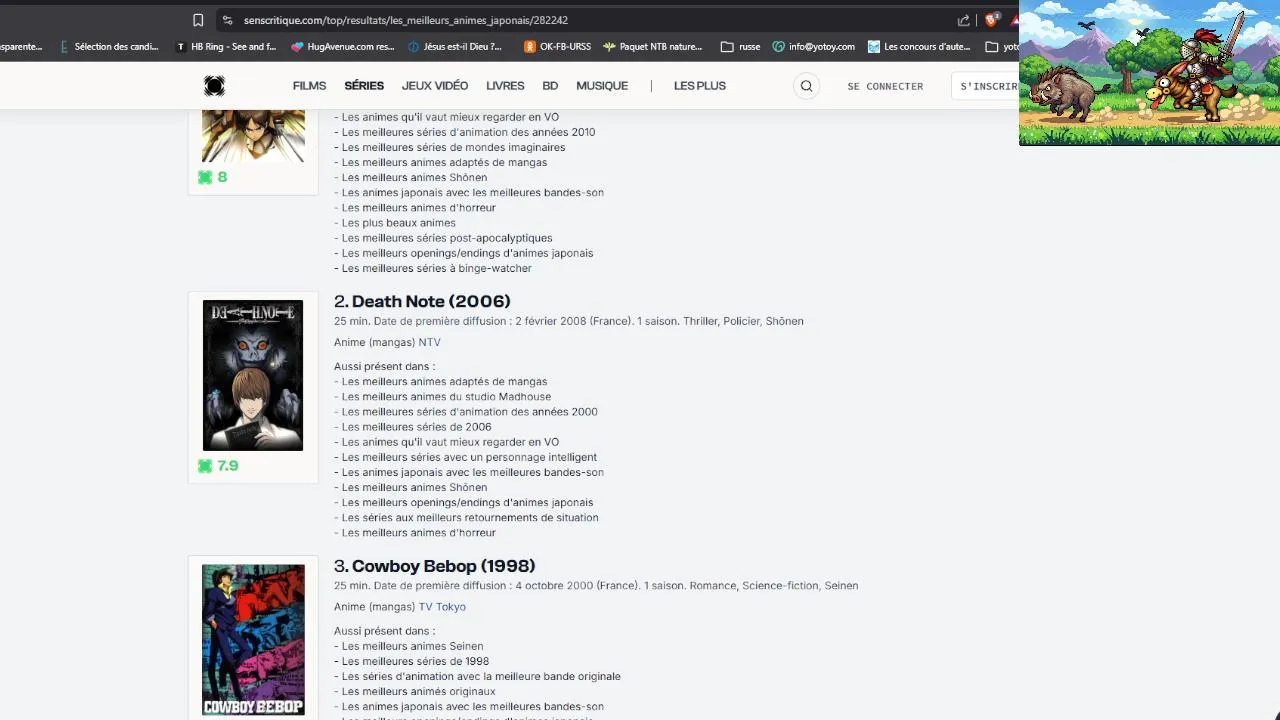Open the FILMS menu
This screenshot has width=1280, height=720.
tap(309, 86)
